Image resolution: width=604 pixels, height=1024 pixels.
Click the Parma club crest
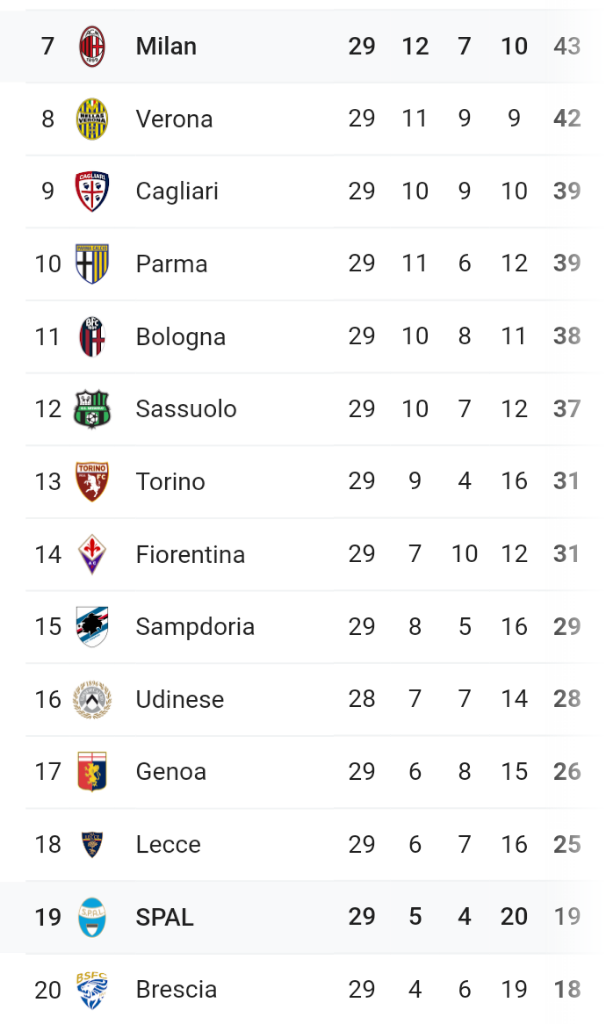click(92, 264)
